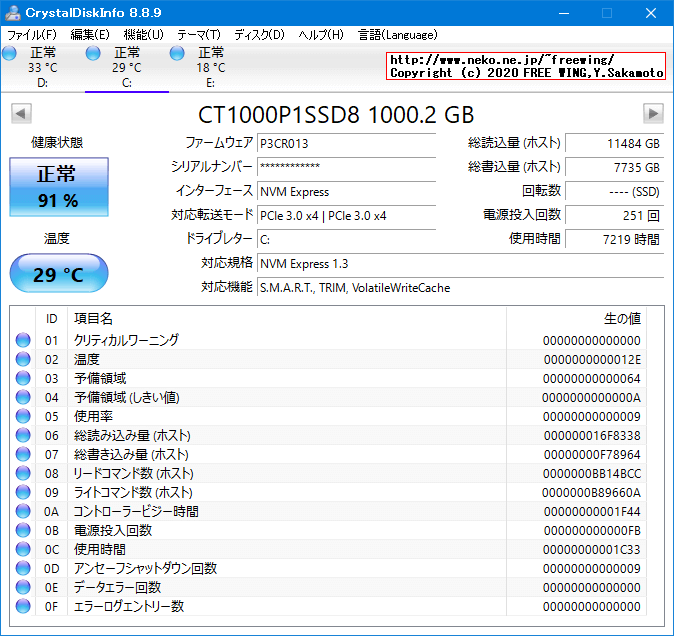Viewport: 674px width, 636px height.
Task: Open the 編集(E) menu
Action: (x=90, y=35)
